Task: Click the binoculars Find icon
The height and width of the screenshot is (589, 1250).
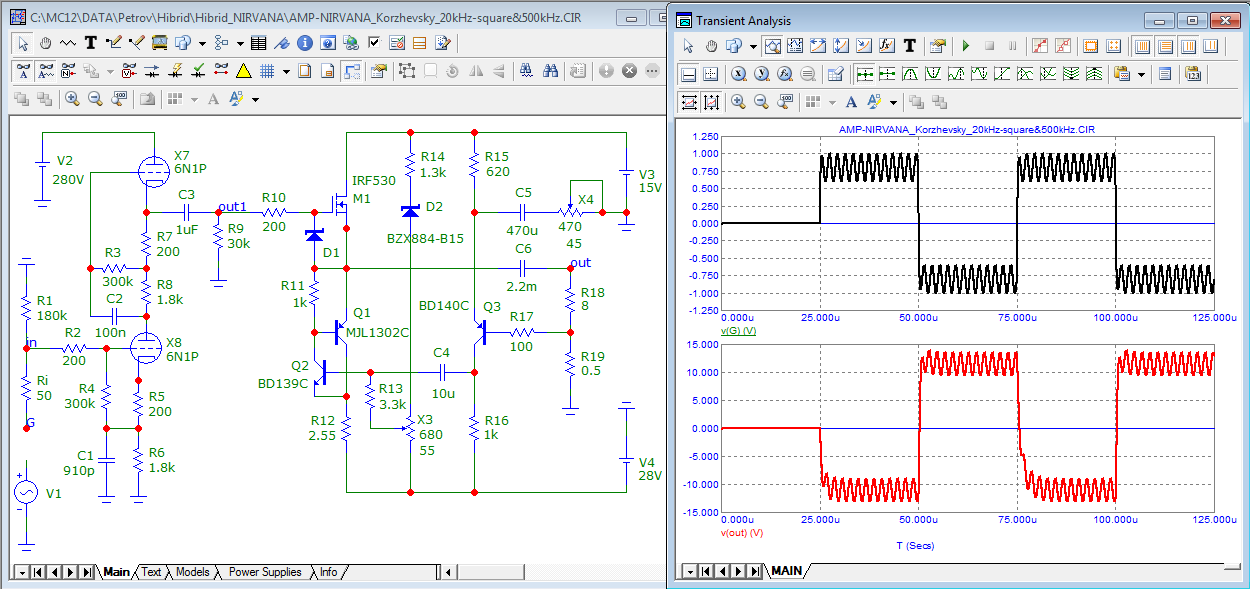Action: pyautogui.click(x=550, y=71)
